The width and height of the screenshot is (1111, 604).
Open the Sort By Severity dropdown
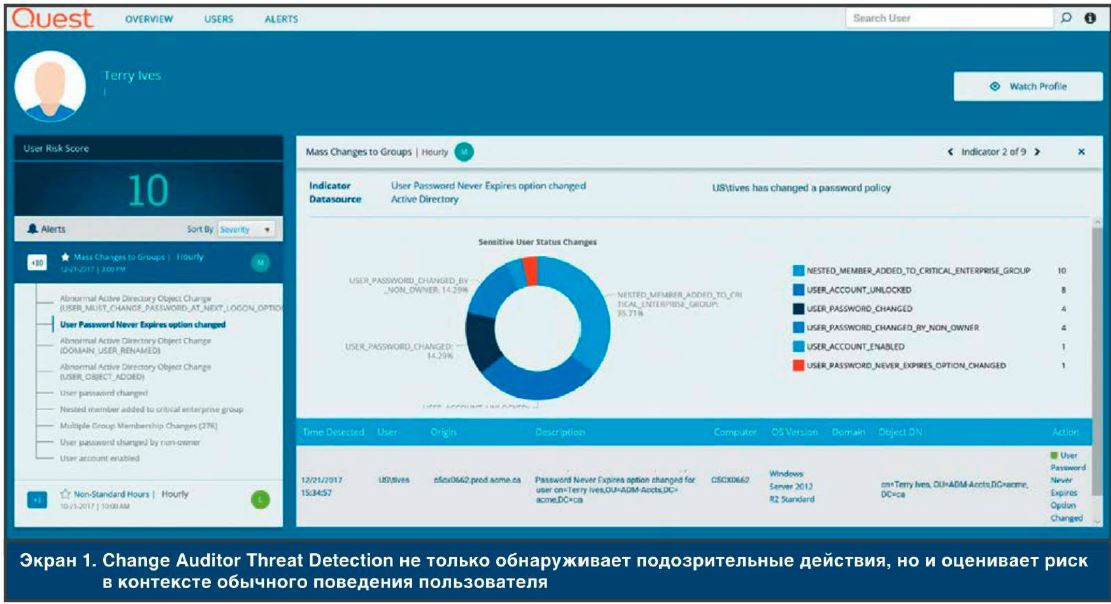(246, 230)
